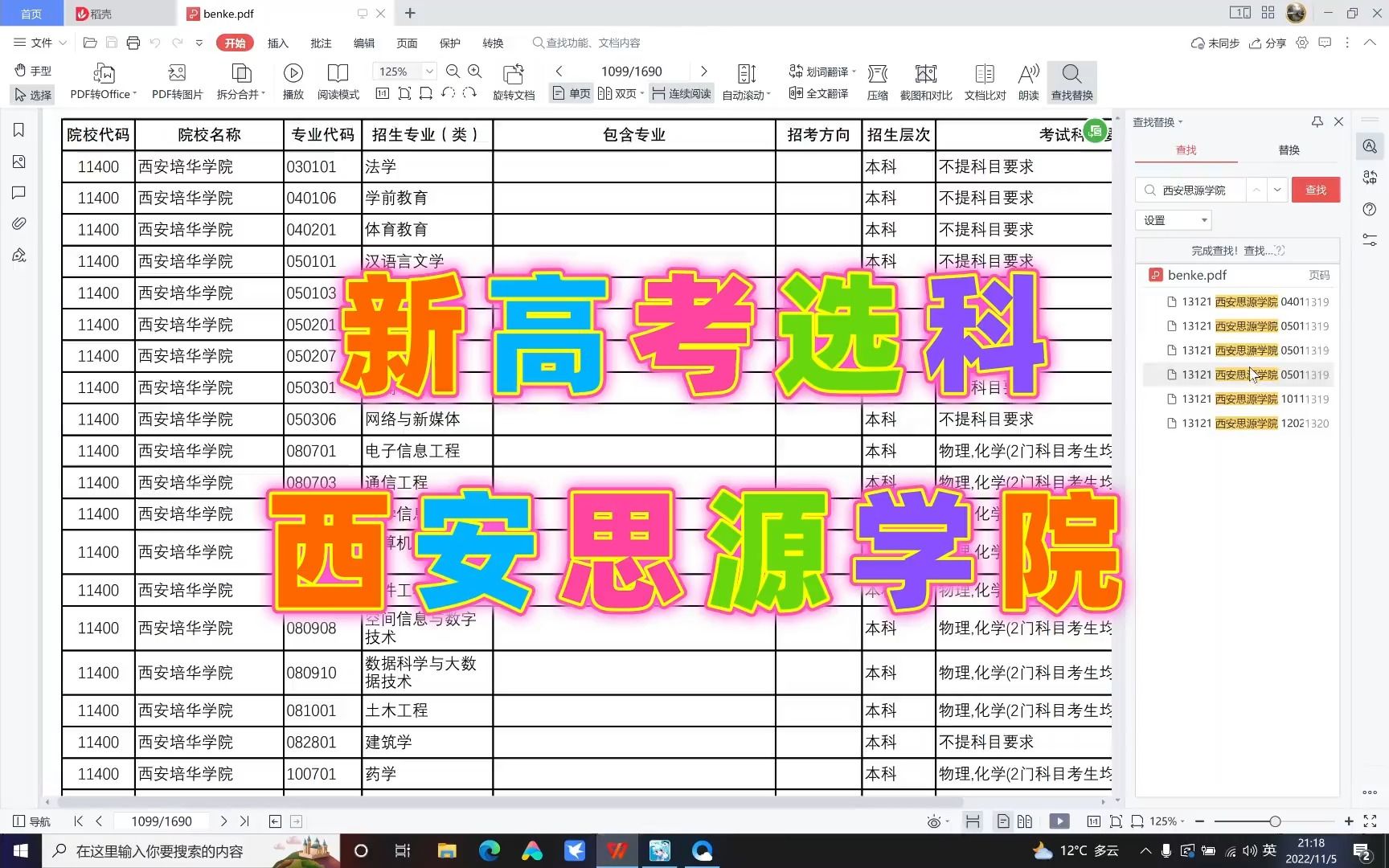Open the 编辑 ribbon tab

click(x=364, y=43)
